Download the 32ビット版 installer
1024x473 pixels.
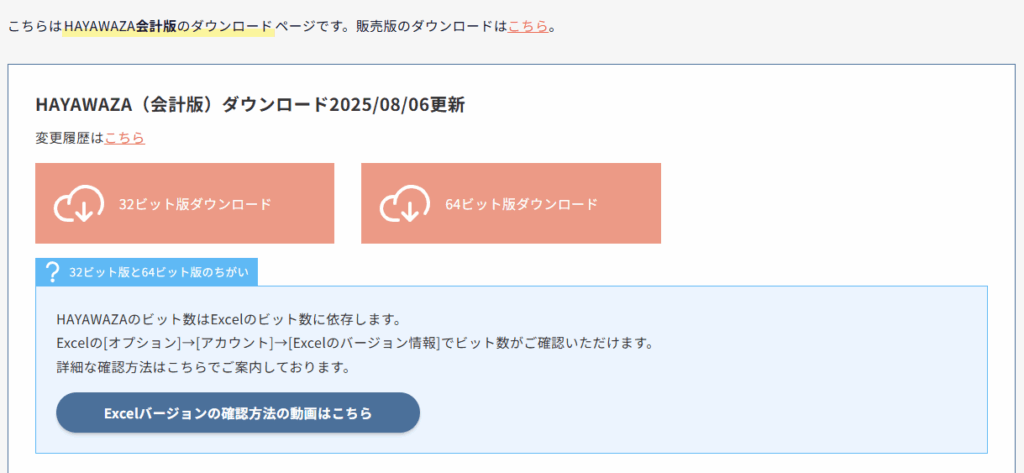(185, 203)
